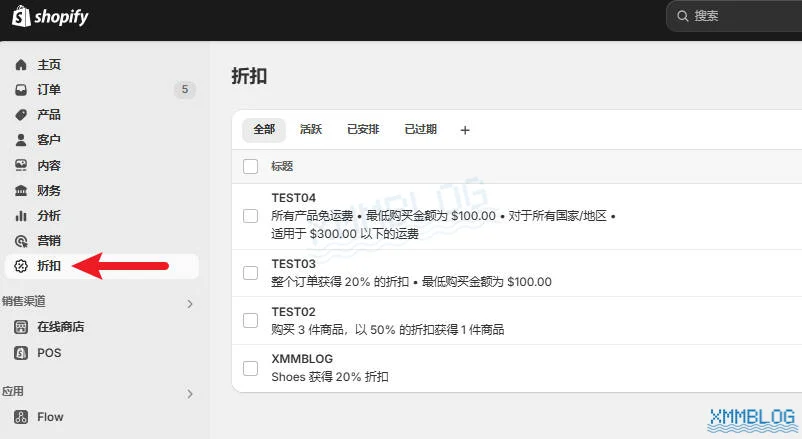This screenshot has width=802, height=439.
Task: Click the orders count badge 5
Action: [185, 90]
